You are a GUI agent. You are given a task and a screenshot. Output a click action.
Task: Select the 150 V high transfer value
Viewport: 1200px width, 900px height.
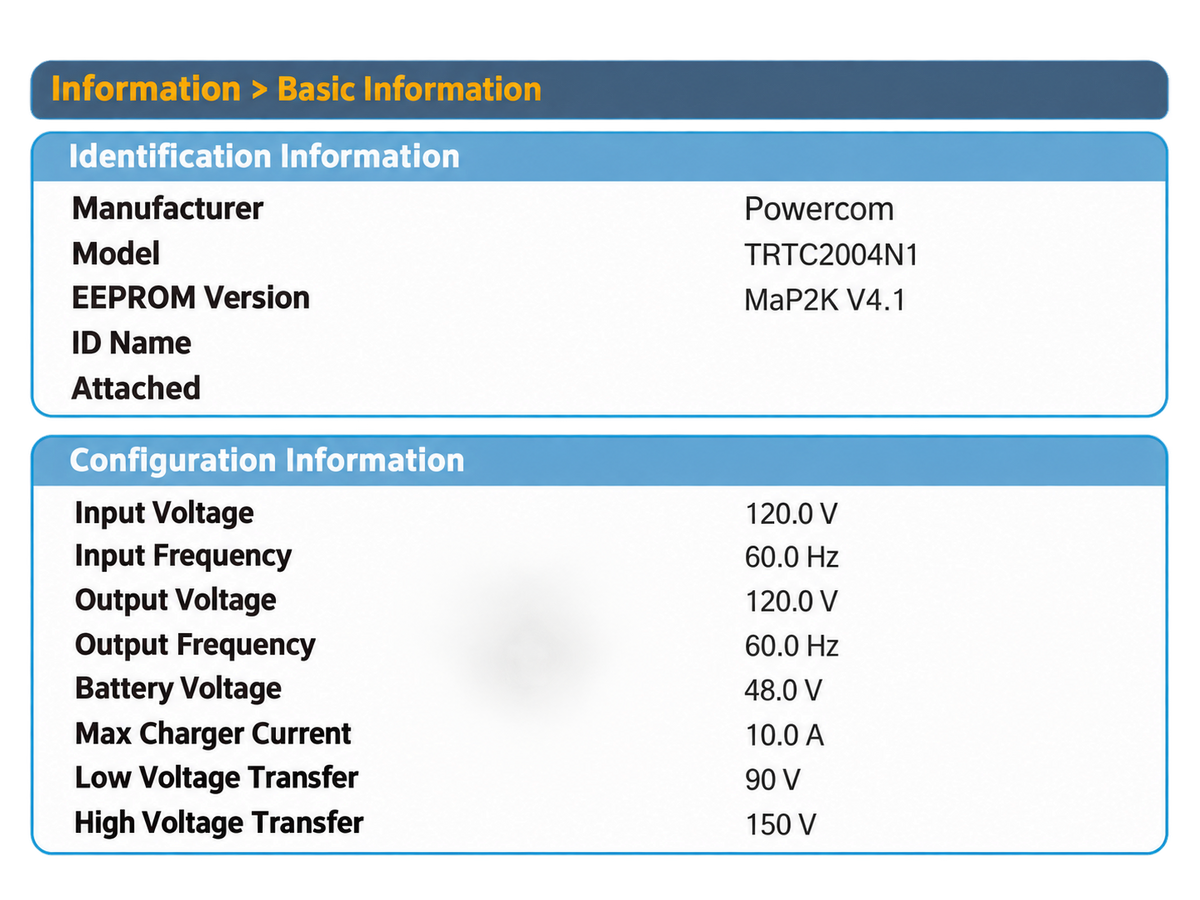(781, 825)
